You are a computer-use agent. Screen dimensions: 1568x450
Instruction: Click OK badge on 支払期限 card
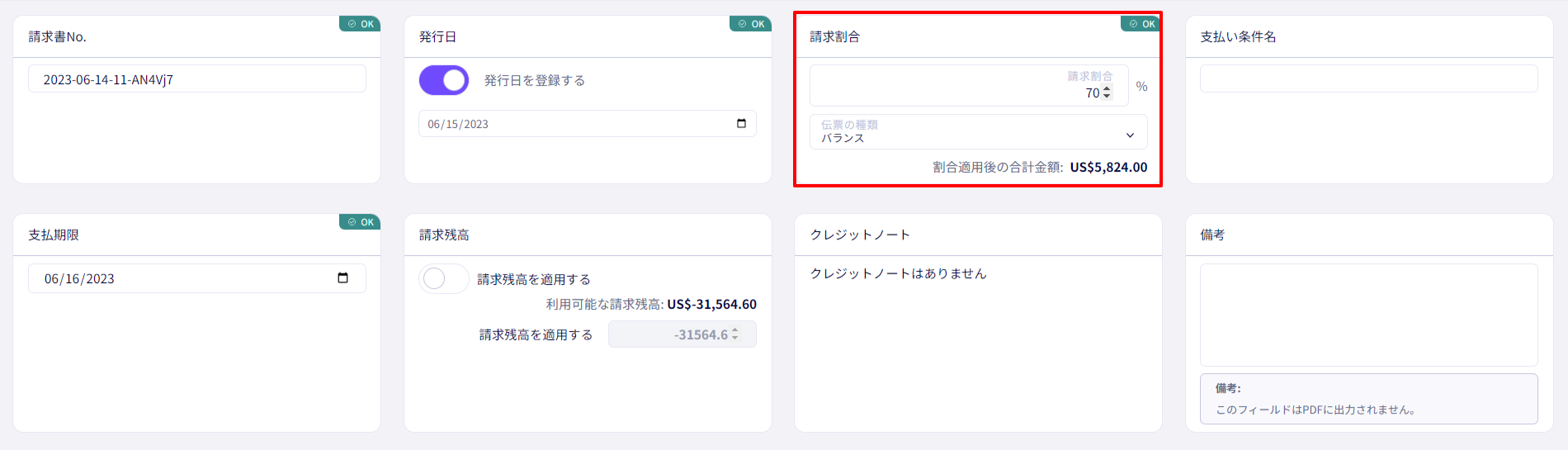[x=360, y=222]
